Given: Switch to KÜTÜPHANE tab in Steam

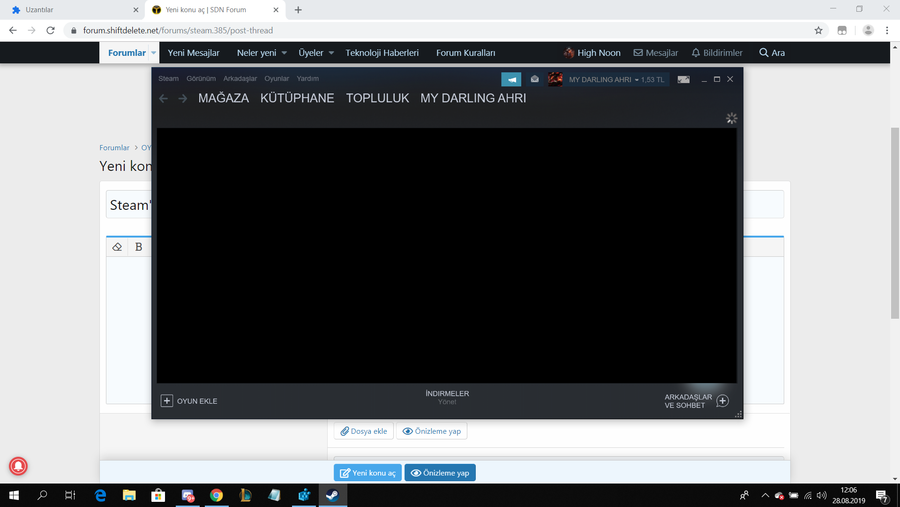Looking at the screenshot, I should [x=297, y=98].
